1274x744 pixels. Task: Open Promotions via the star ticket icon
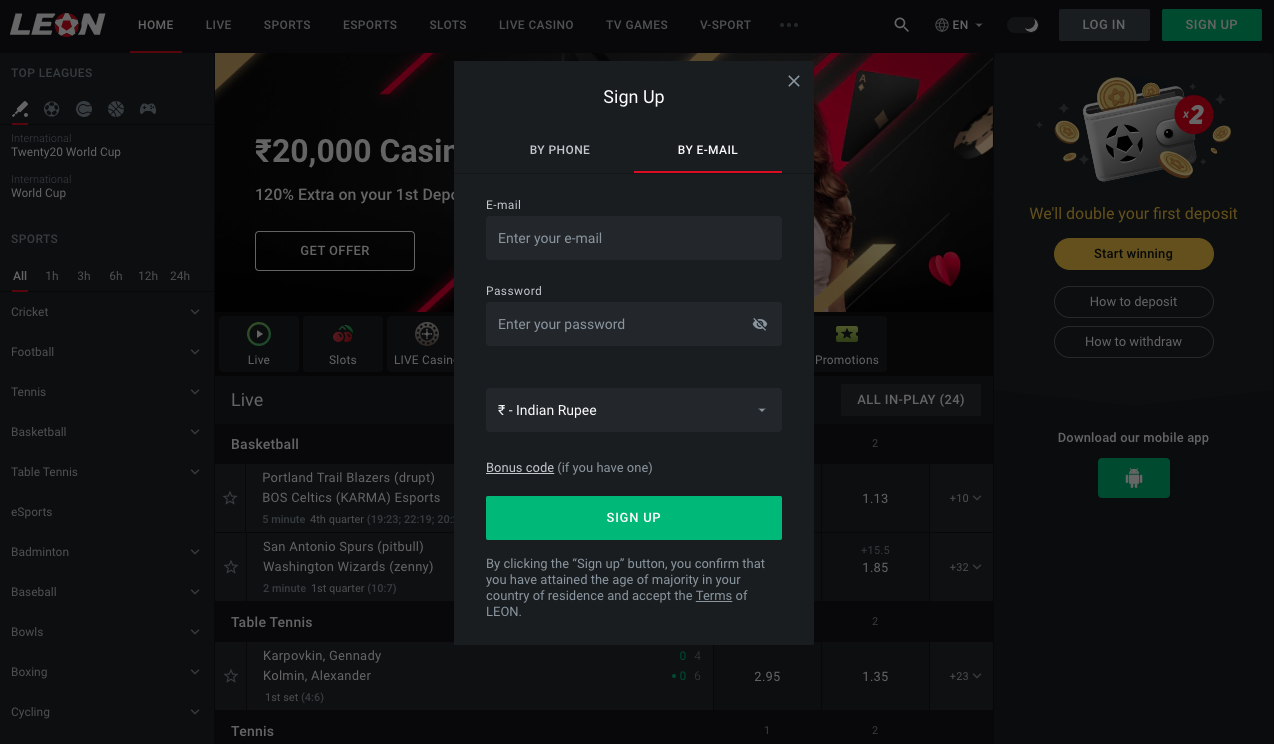[x=847, y=335]
